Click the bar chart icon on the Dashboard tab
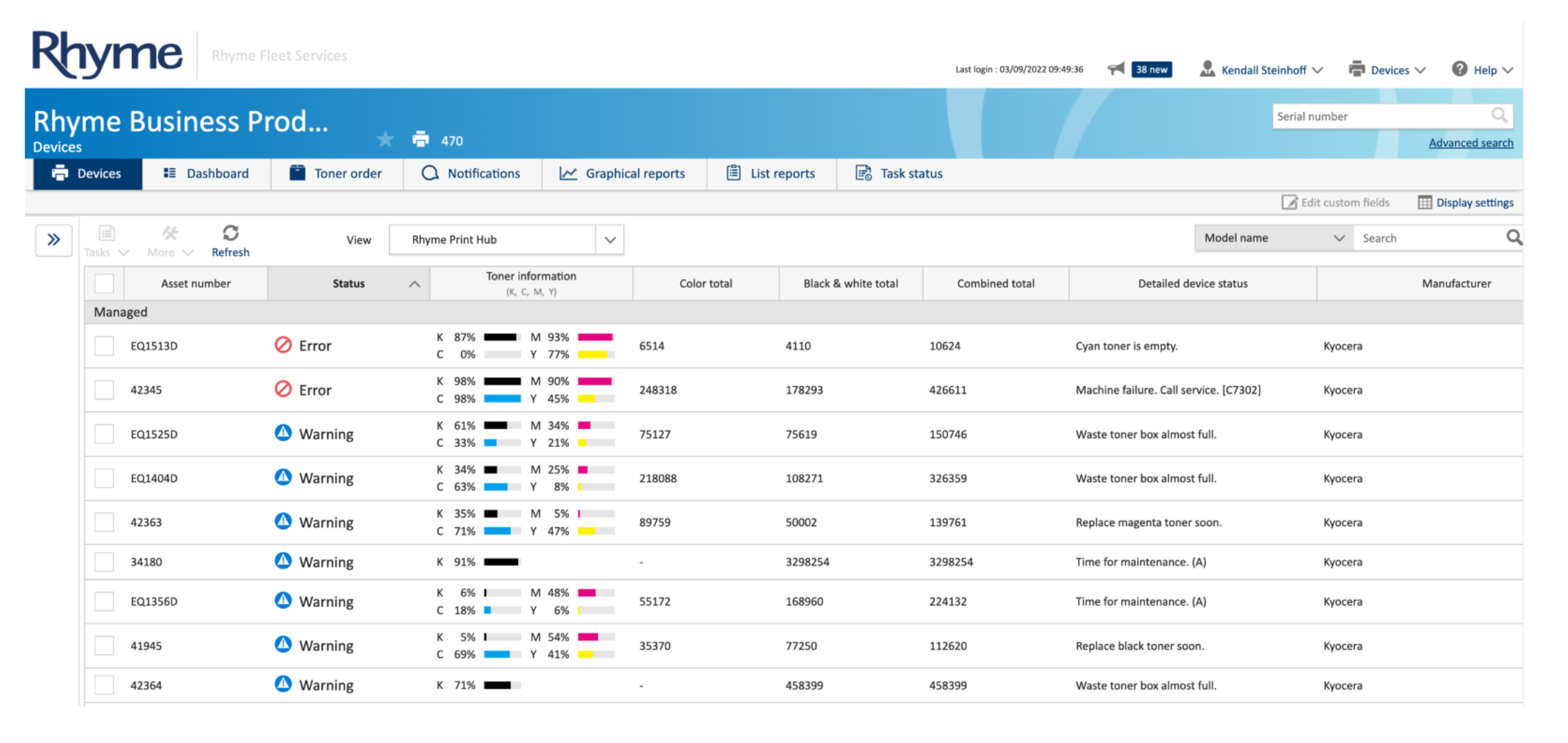The height and width of the screenshot is (743, 1568). (170, 173)
